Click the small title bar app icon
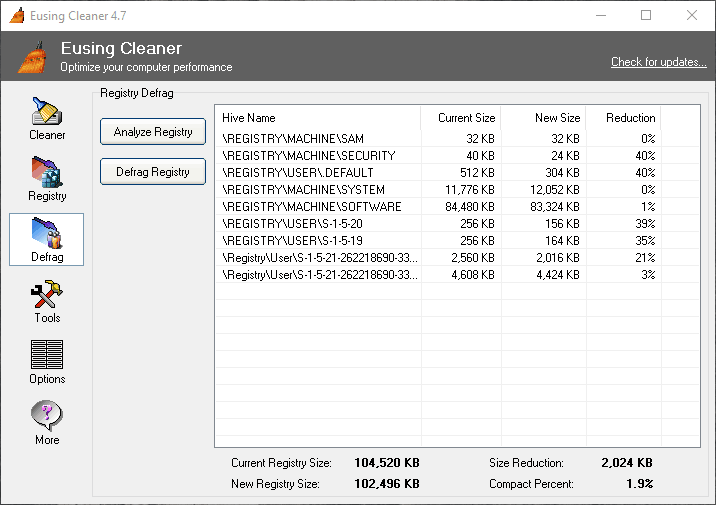Viewport: 716px width, 505px height. click(x=17, y=16)
